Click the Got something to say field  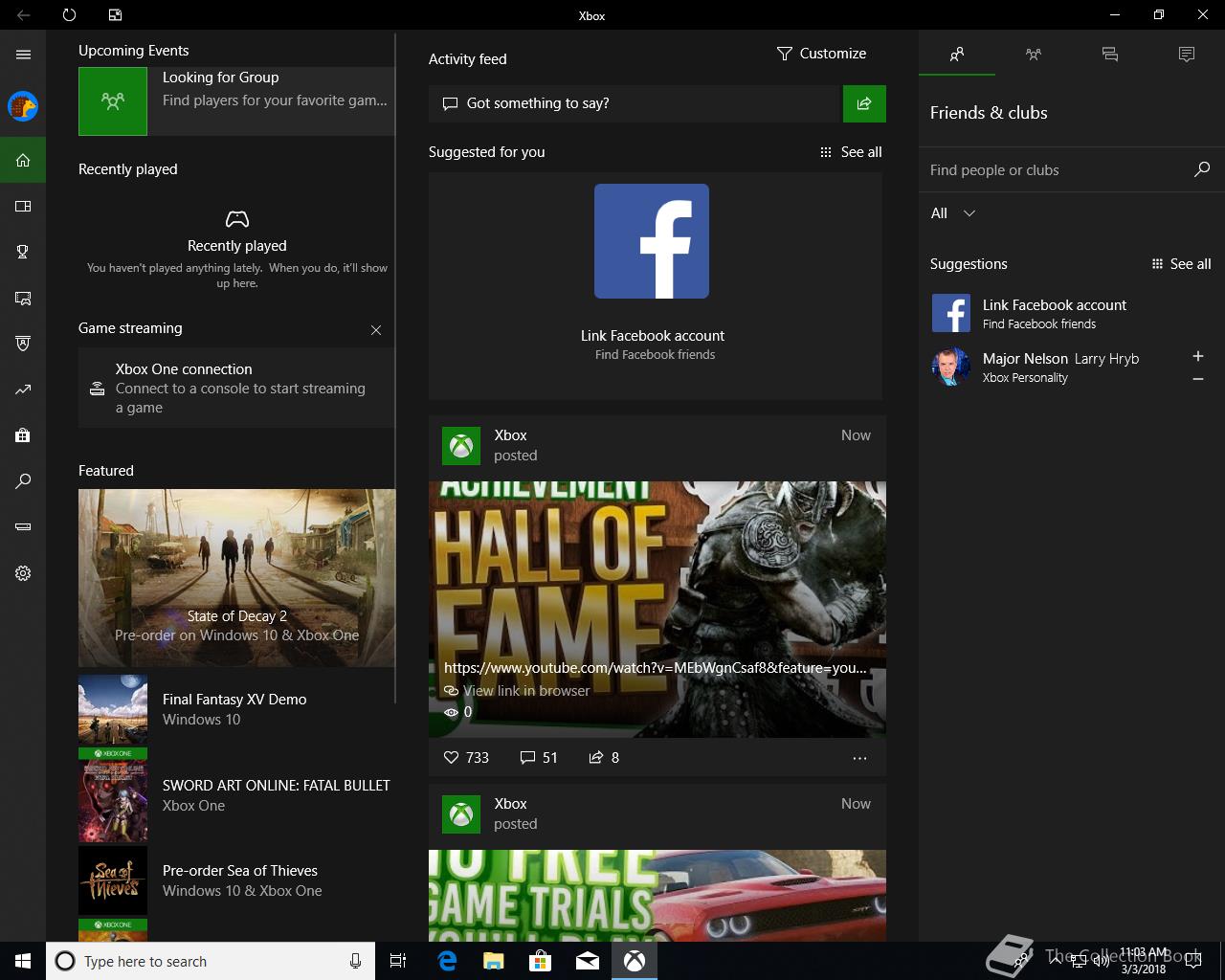634,103
